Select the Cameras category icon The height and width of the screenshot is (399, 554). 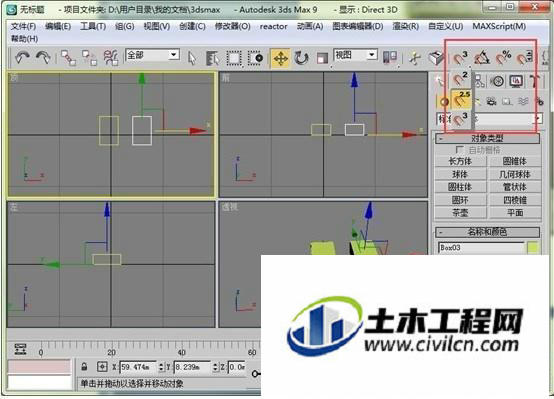coord(491,102)
